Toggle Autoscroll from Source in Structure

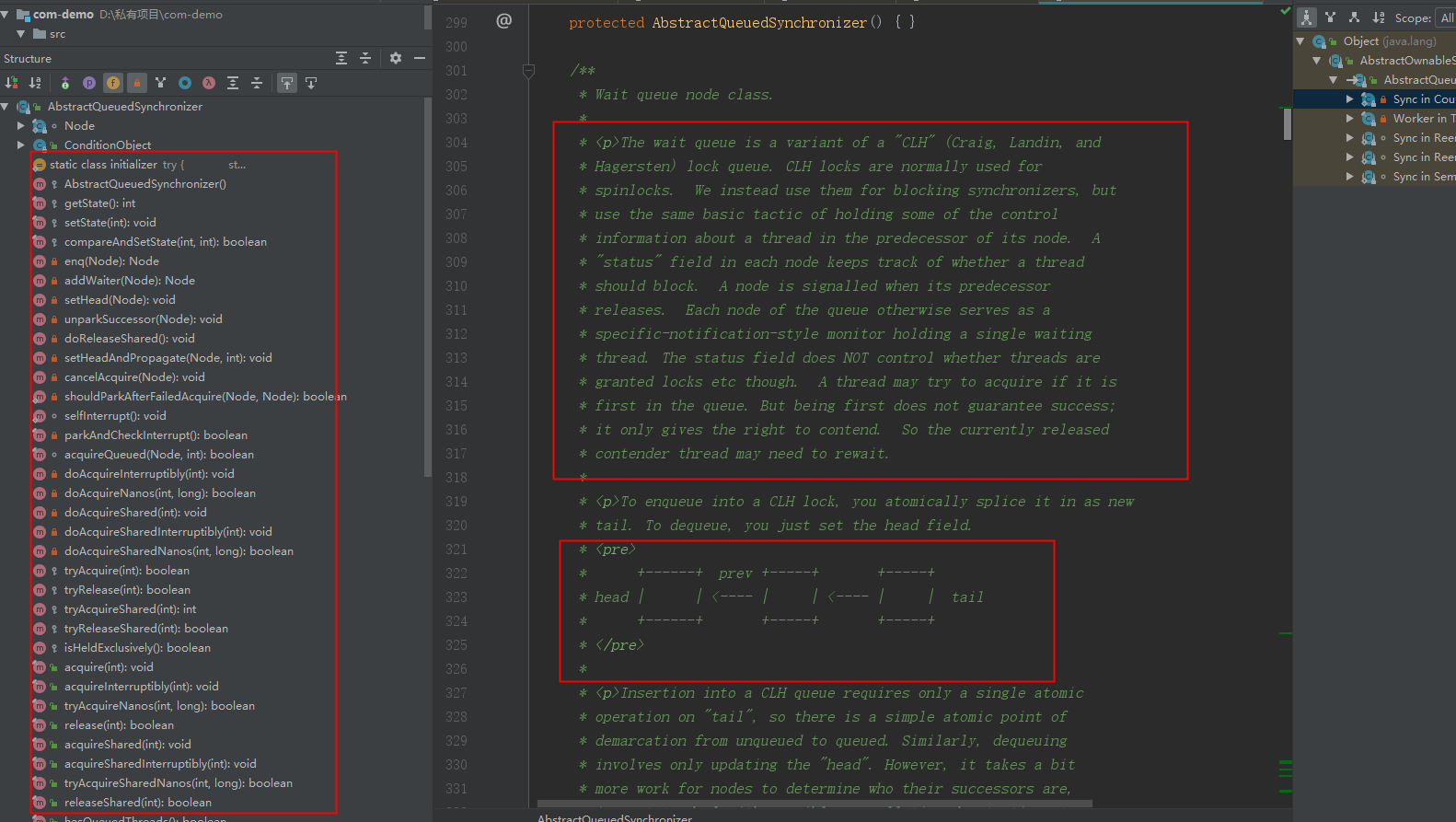(311, 83)
